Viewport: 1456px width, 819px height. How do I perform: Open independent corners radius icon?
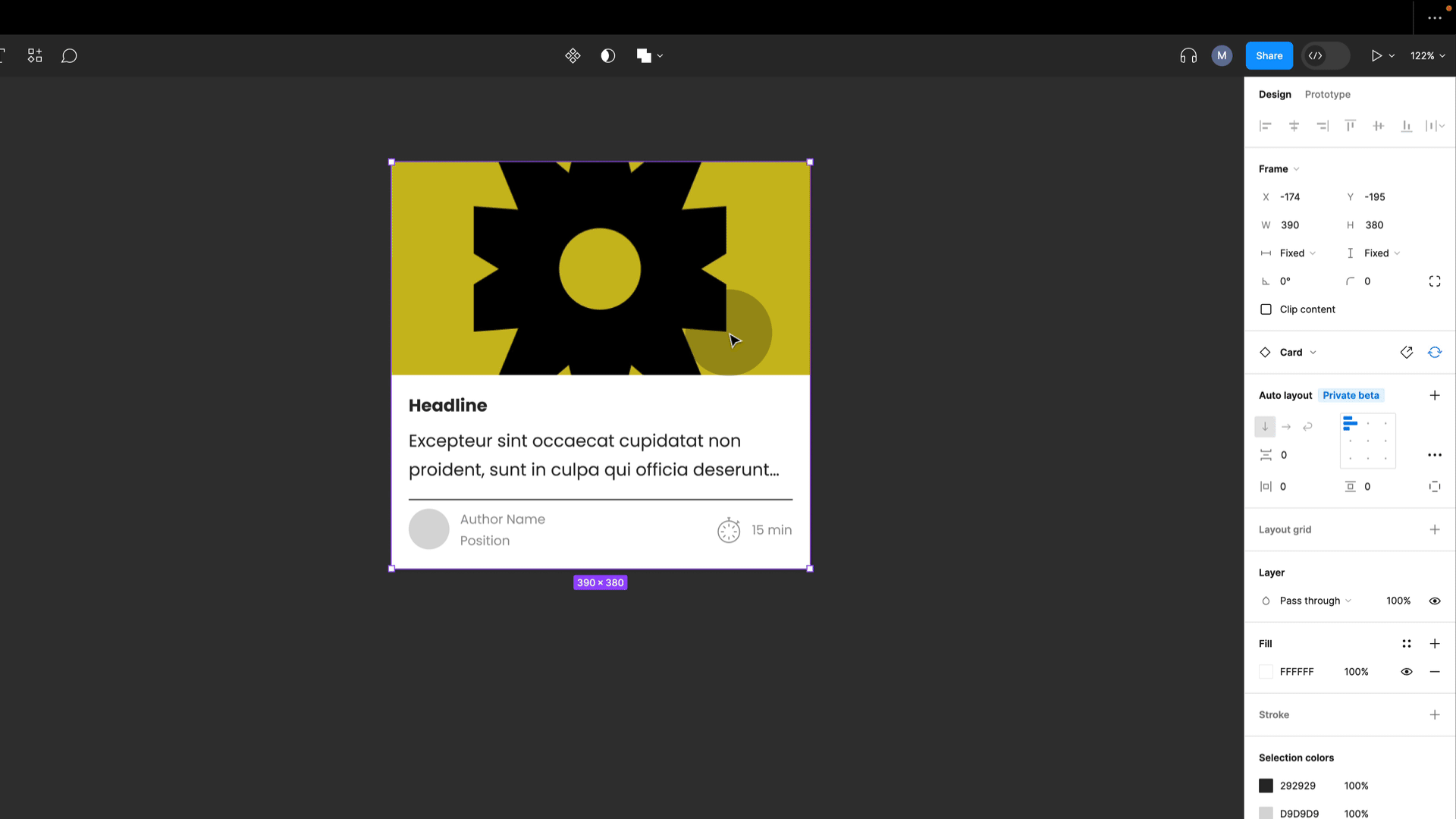pos(1434,281)
